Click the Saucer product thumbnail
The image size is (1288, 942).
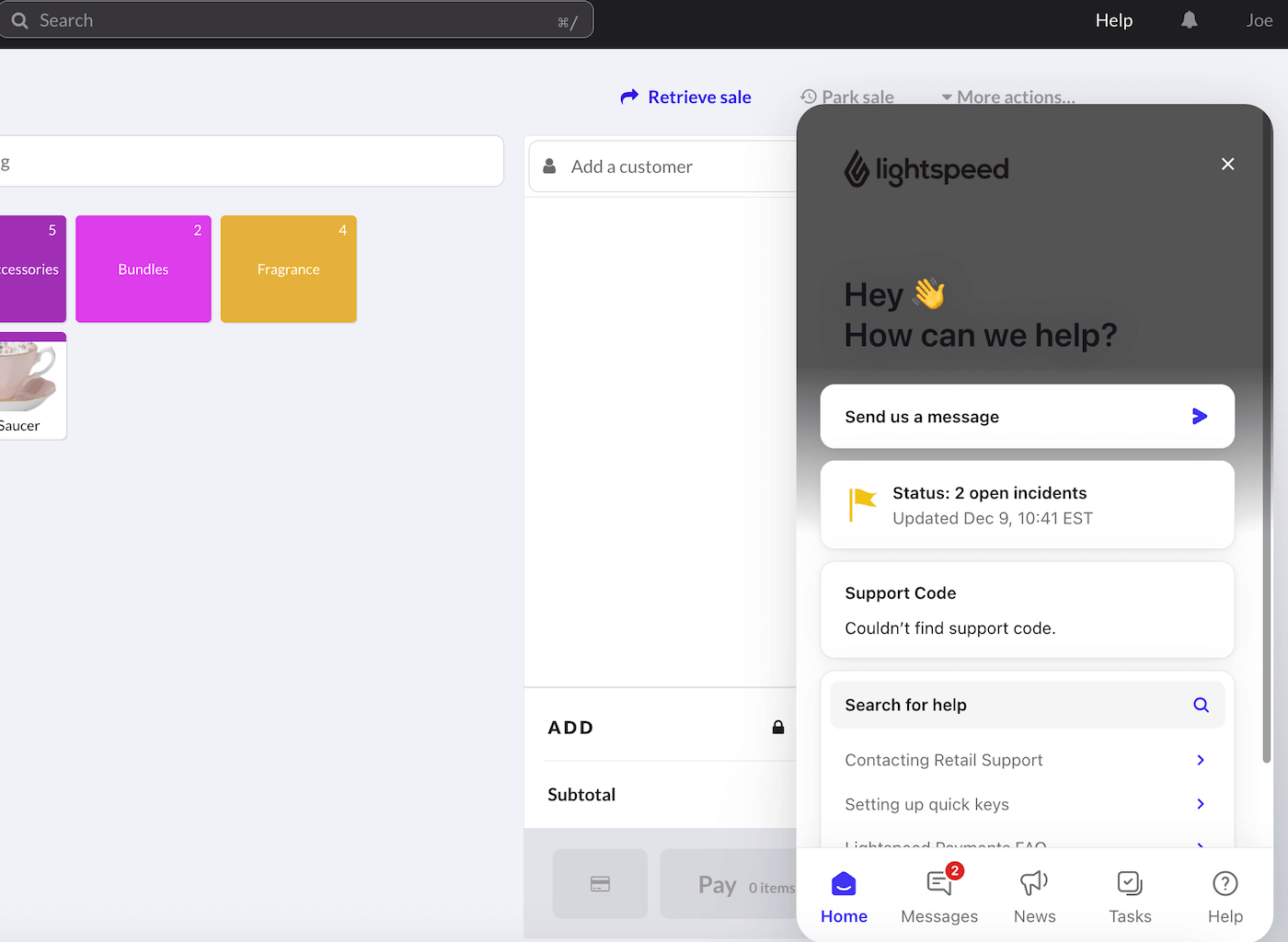pos(32,385)
